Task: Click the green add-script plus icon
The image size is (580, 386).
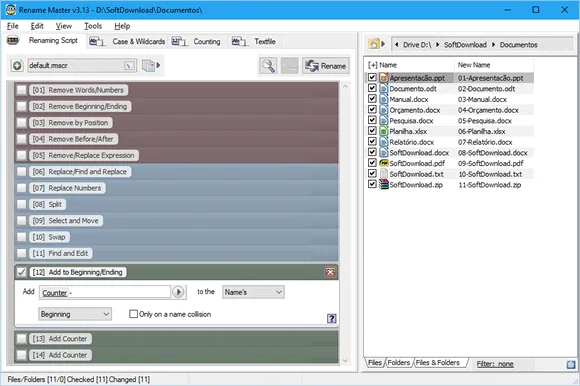Action: [17, 66]
